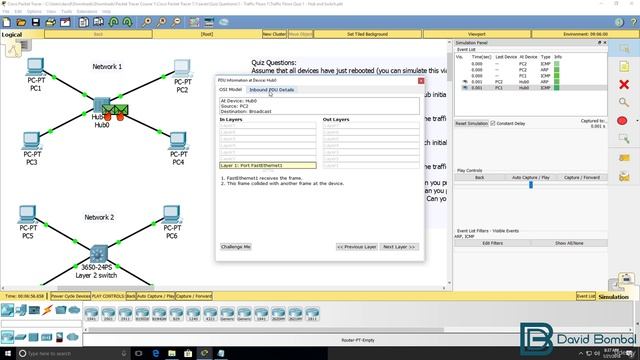640x360 pixels.
Task: Click the Next Layer button
Action: tap(399, 247)
